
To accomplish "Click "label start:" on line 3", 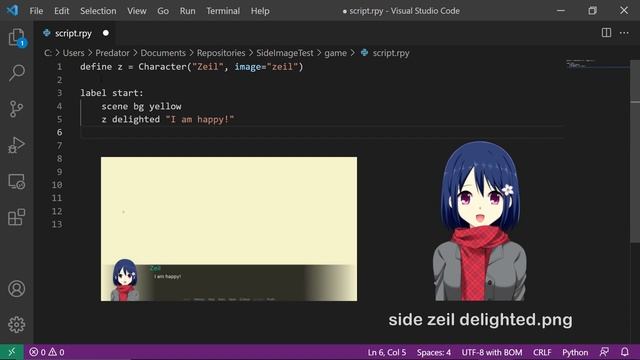I will click(112, 93).
